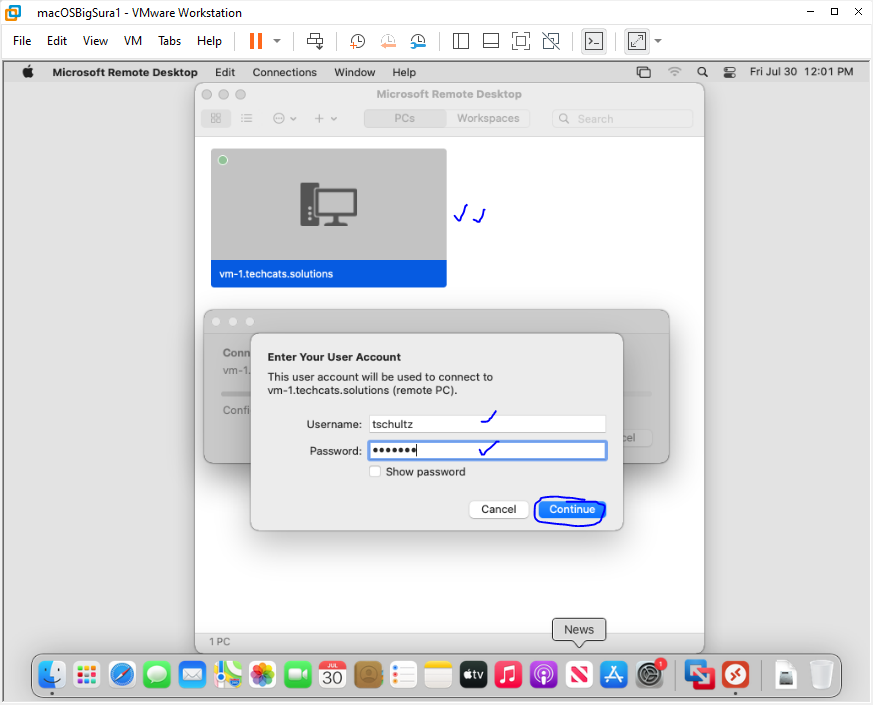Open the VMware View menu

pyautogui.click(x=95, y=41)
